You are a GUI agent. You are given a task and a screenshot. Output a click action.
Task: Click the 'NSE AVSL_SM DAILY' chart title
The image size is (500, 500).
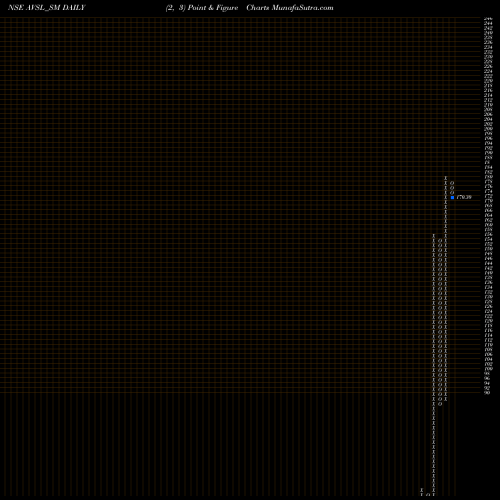[47, 8]
